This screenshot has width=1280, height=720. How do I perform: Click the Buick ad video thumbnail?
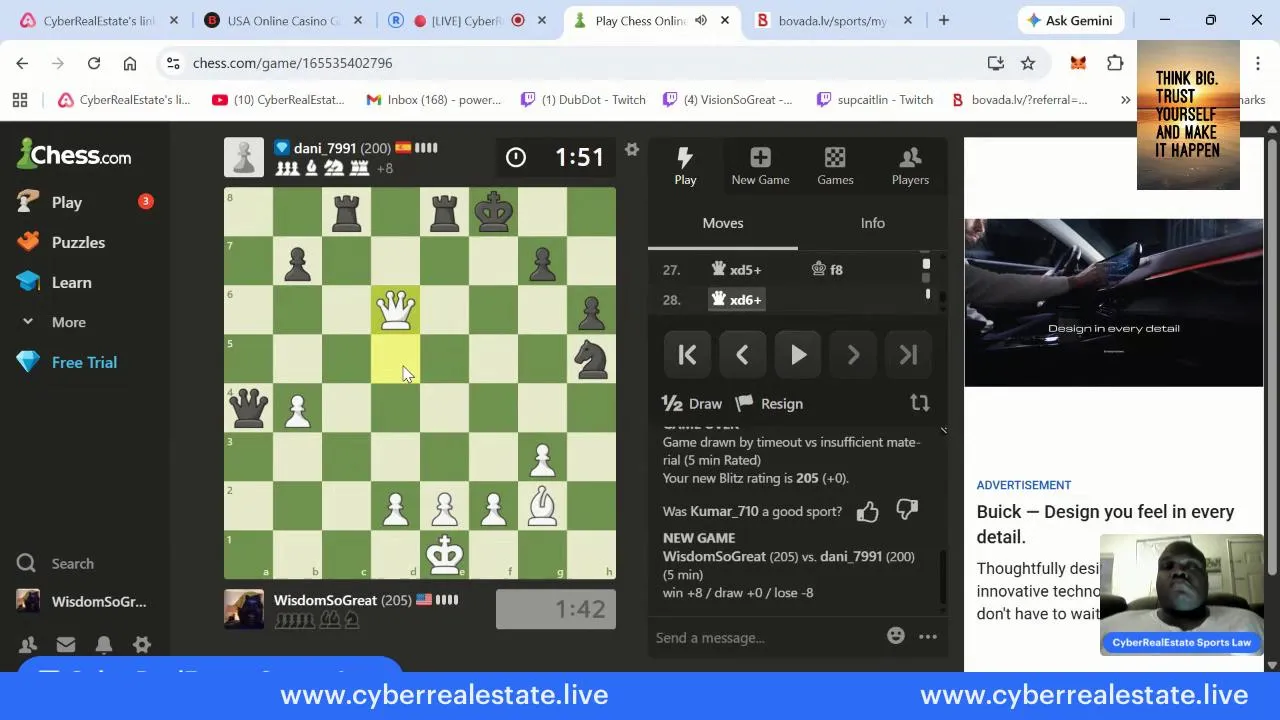point(1113,302)
